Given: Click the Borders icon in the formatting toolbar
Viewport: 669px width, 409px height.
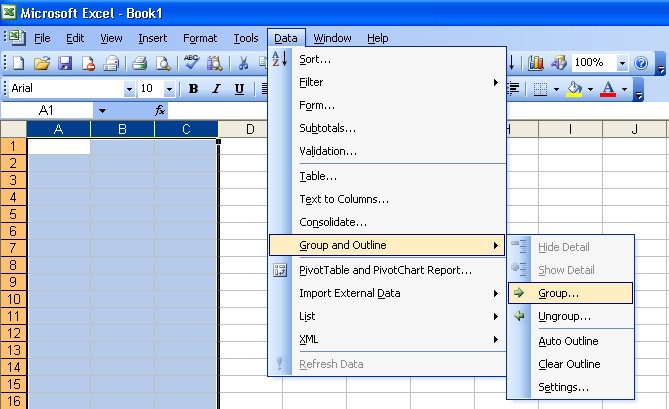Looking at the screenshot, I should click(x=541, y=89).
